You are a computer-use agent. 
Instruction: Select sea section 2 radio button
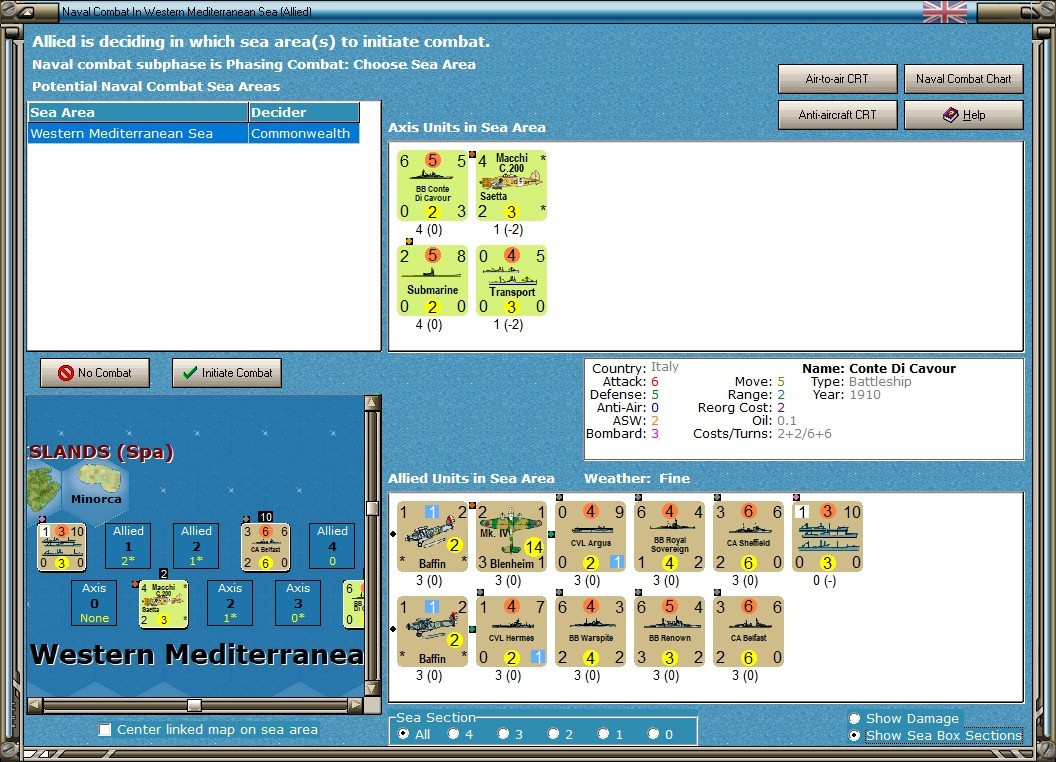click(x=553, y=734)
